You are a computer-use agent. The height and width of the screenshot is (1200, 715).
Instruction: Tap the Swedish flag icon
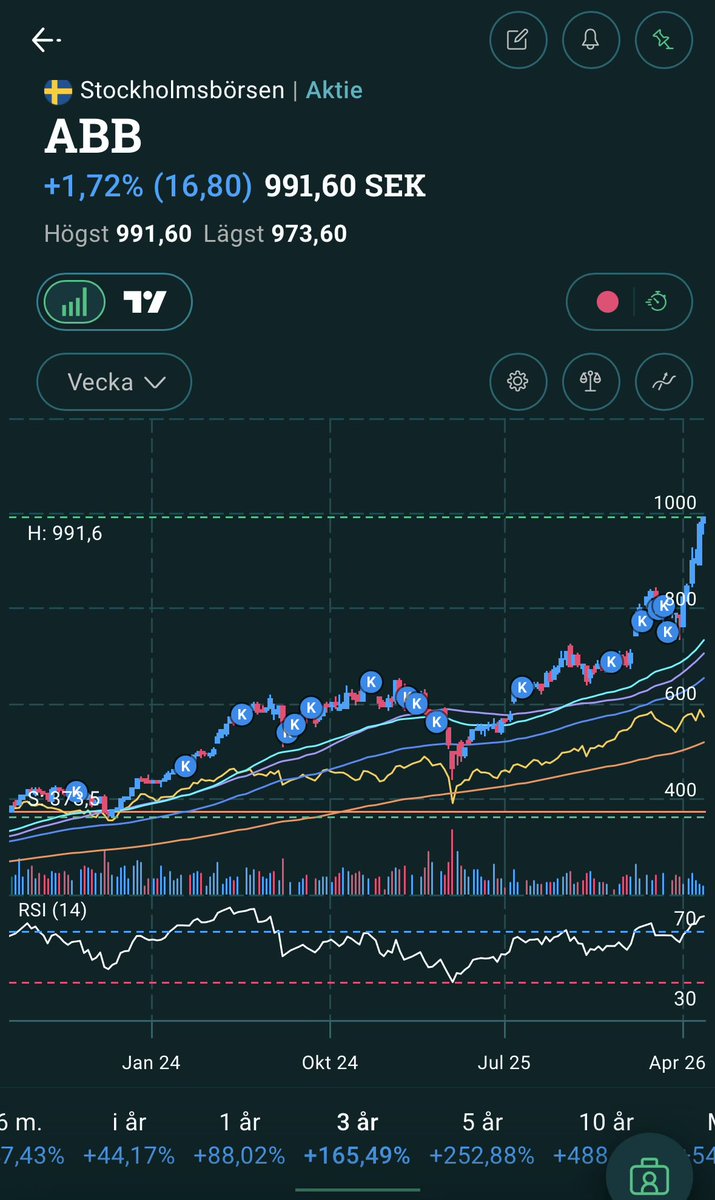(x=58, y=91)
